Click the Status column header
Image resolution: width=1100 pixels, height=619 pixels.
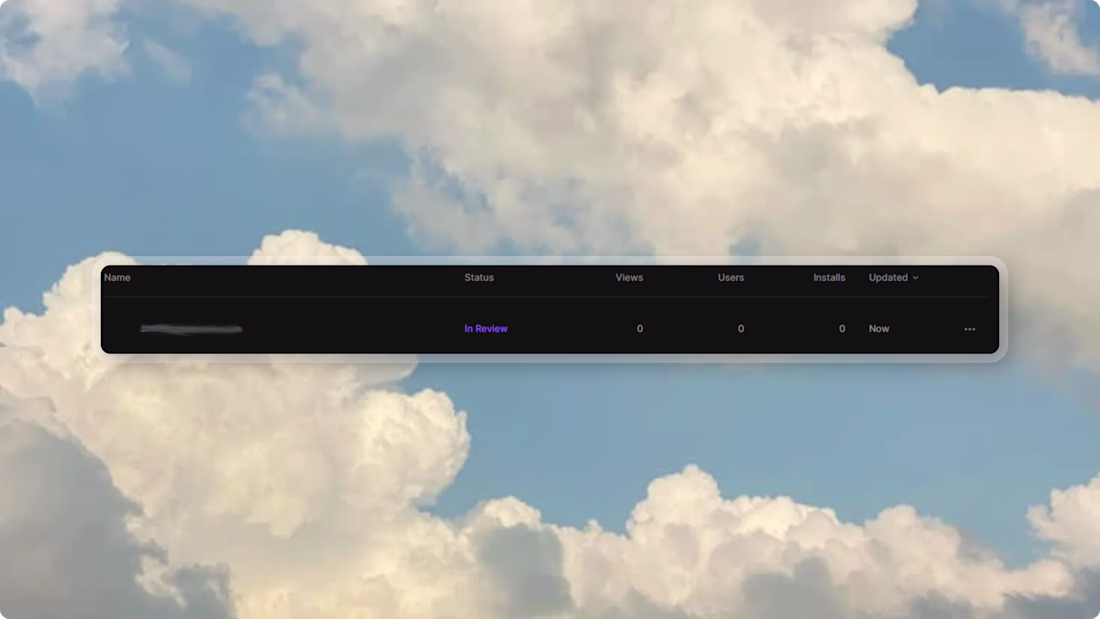click(479, 277)
